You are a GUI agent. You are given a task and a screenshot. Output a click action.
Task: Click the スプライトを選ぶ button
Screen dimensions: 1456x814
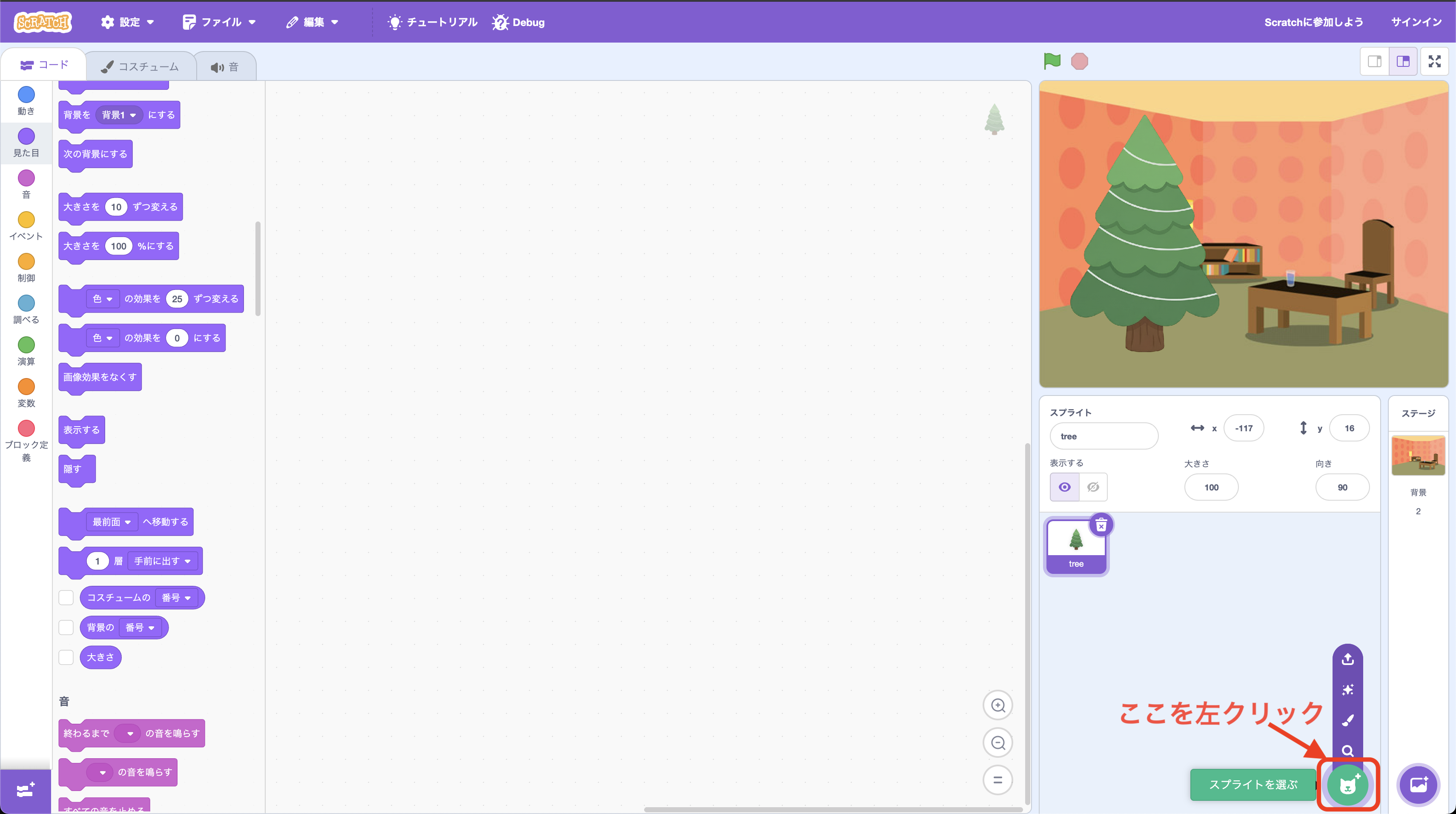(1253, 785)
